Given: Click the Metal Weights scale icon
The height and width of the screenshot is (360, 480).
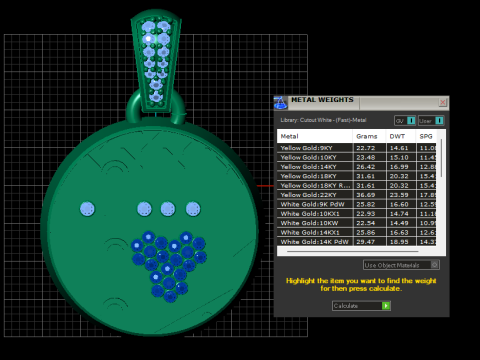Looking at the screenshot, I should point(280,103).
